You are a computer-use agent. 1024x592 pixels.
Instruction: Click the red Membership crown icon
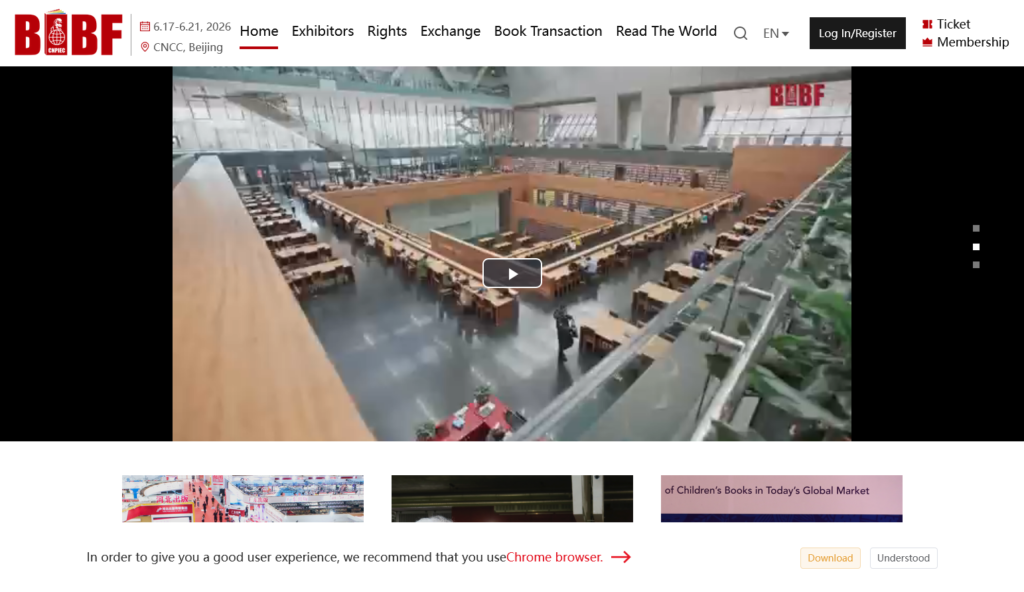click(x=927, y=42)
